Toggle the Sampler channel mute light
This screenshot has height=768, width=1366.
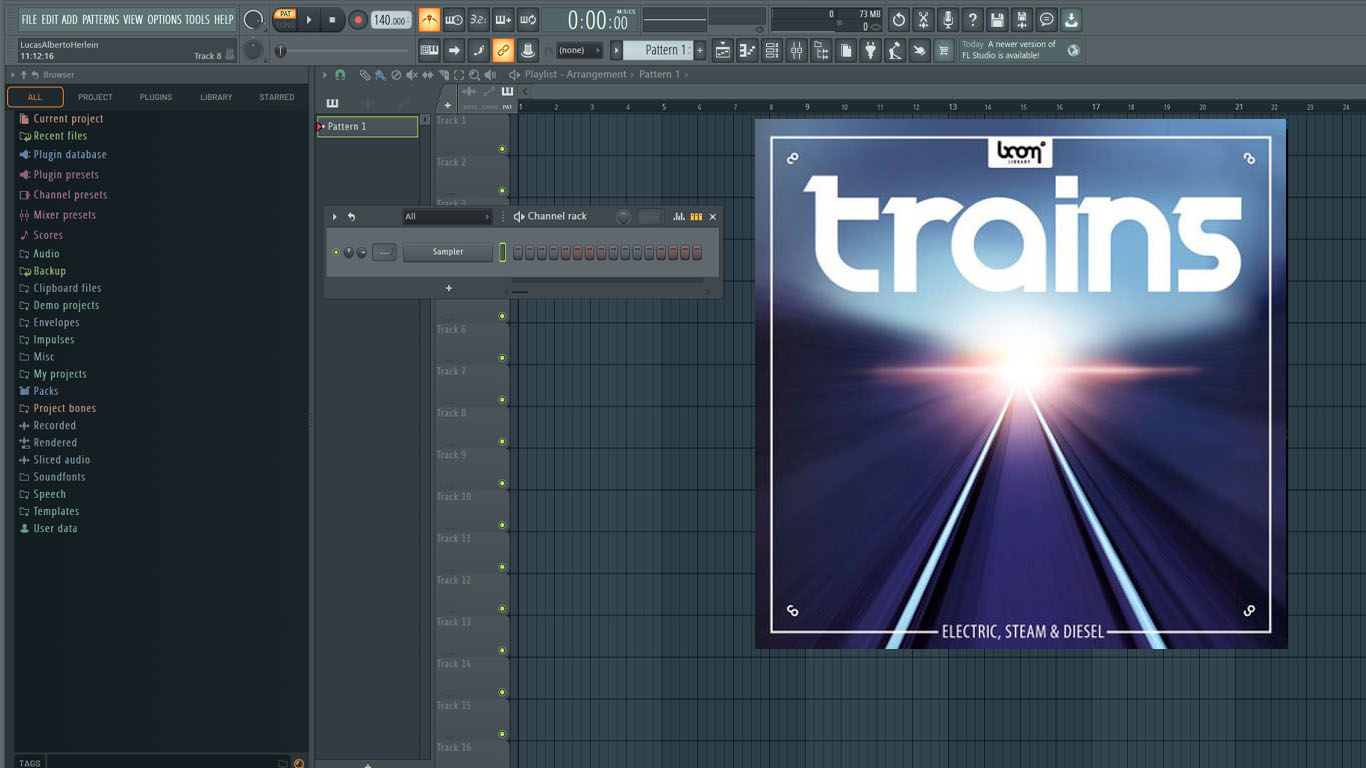336,252
